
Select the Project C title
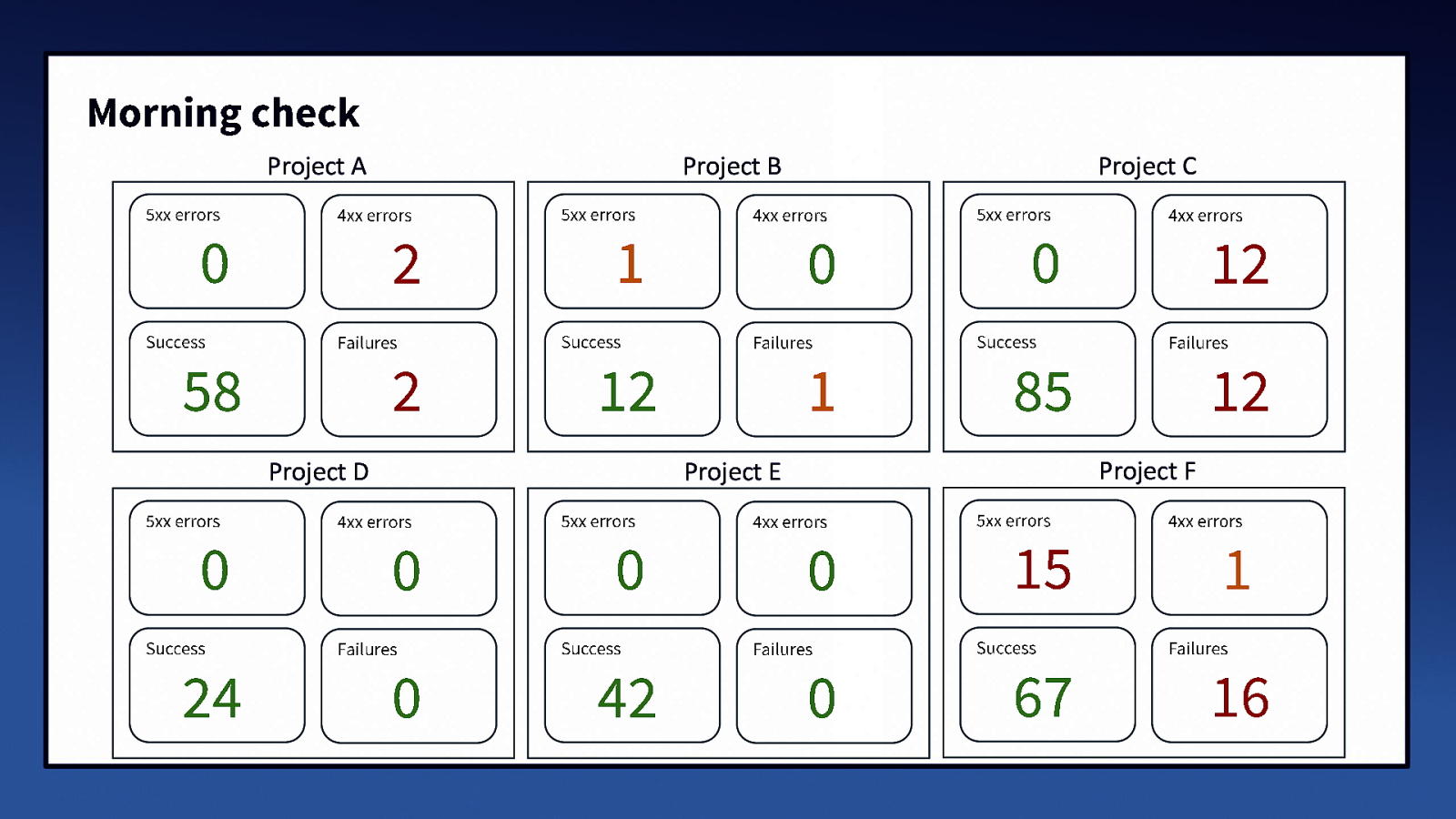[x=1147, y=167]
